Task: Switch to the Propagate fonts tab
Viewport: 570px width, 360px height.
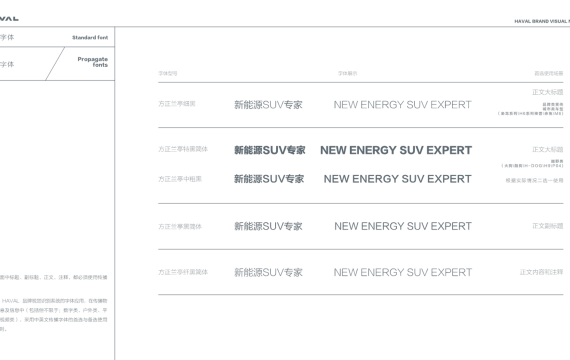Action: click(x=92, y=62)
